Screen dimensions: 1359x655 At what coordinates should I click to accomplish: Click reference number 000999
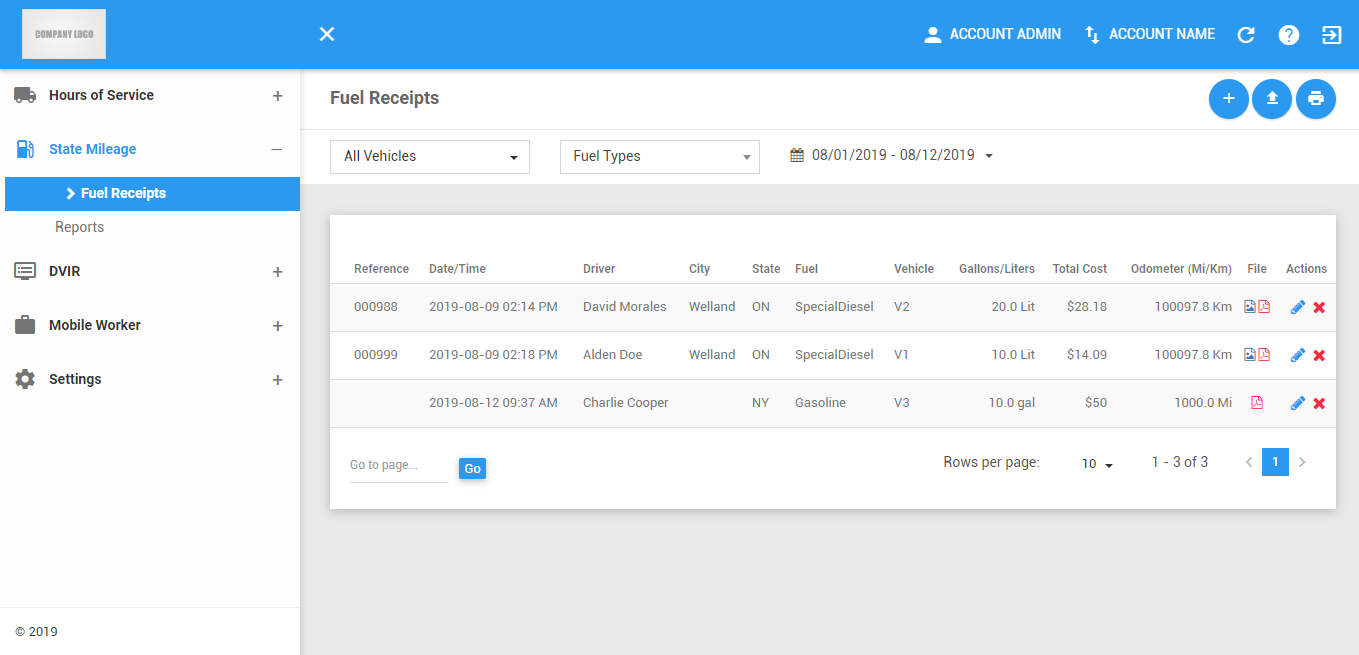(x=376, y=355)
